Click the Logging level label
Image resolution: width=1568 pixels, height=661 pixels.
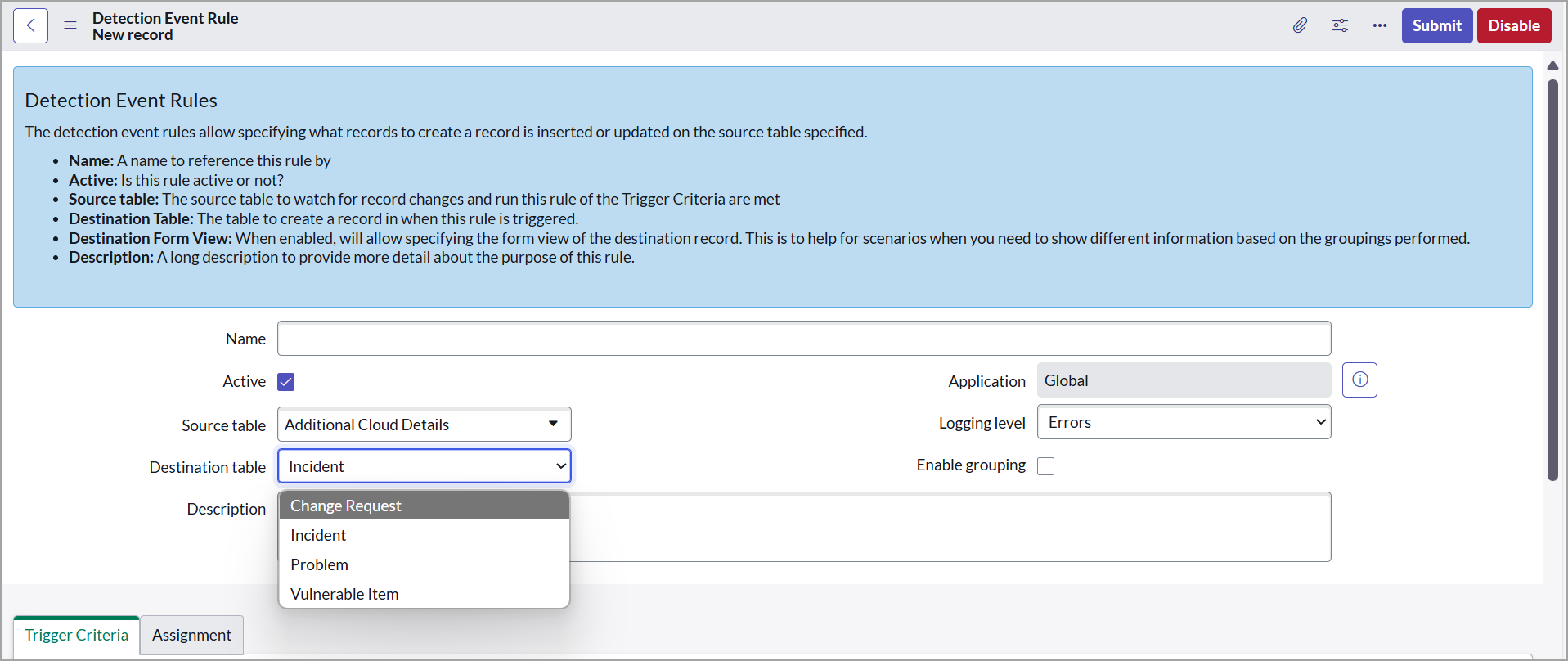click(982, 423)
